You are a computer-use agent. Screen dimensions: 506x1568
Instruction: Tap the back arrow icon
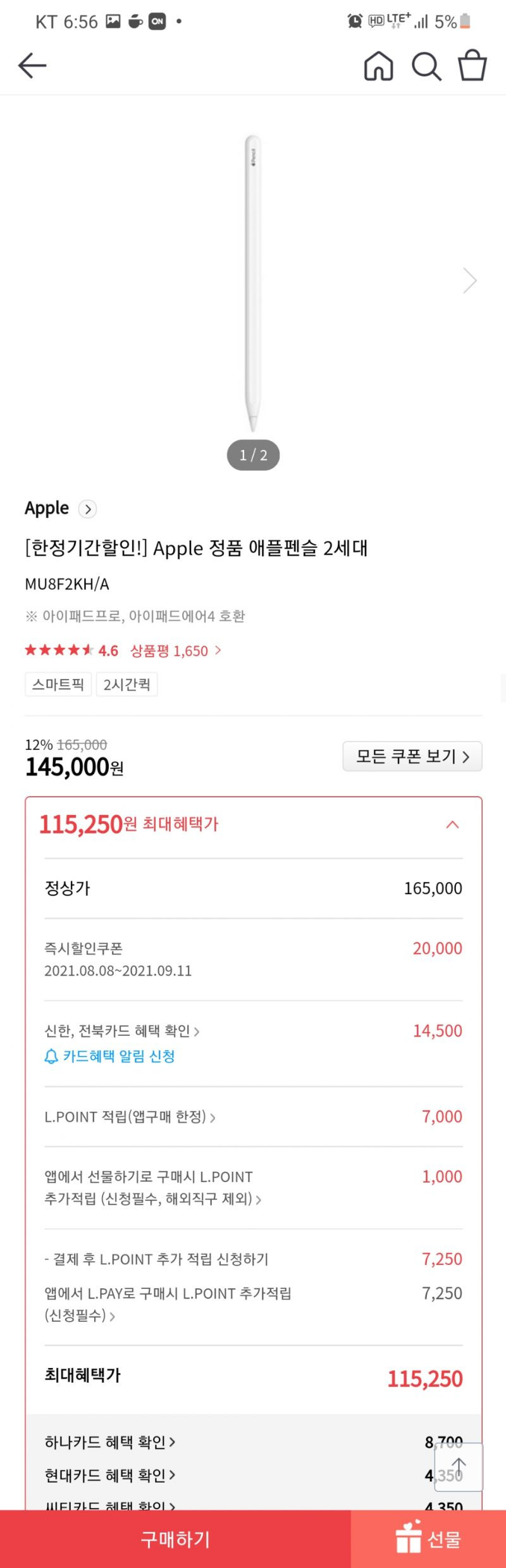click(32, 65)
